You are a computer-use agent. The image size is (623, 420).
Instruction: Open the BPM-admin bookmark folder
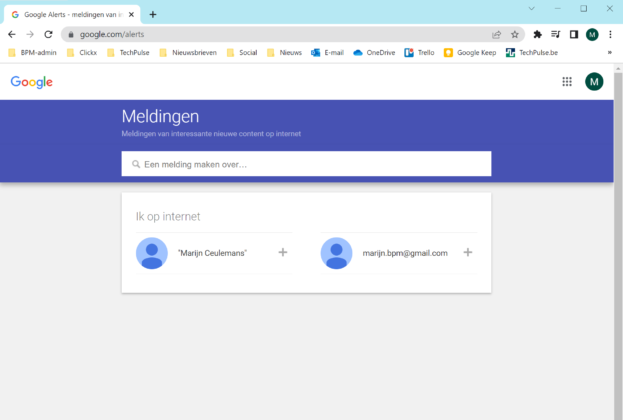tap(33, 52)
